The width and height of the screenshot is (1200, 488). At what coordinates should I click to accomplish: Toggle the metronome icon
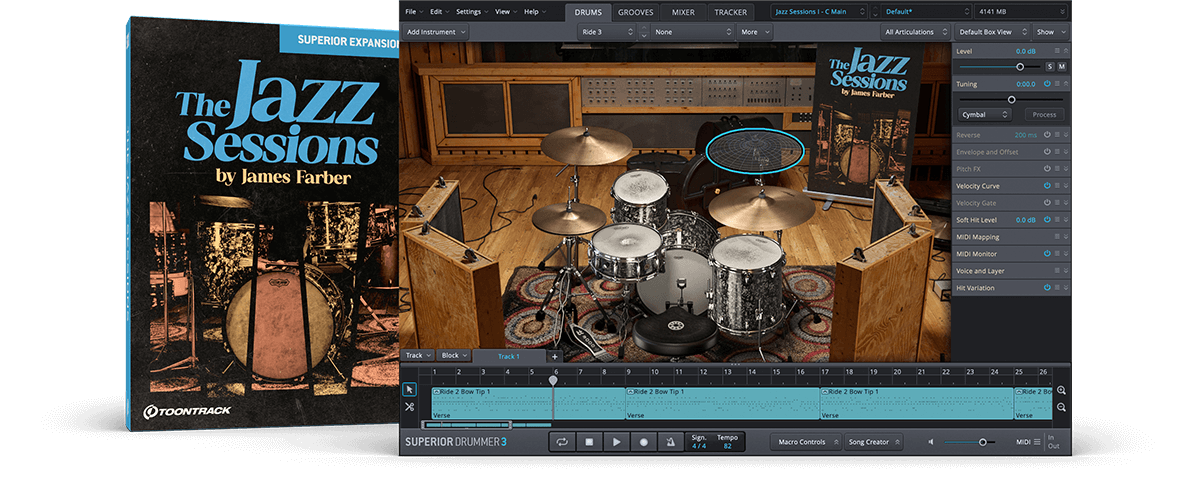tap(670, 442)
